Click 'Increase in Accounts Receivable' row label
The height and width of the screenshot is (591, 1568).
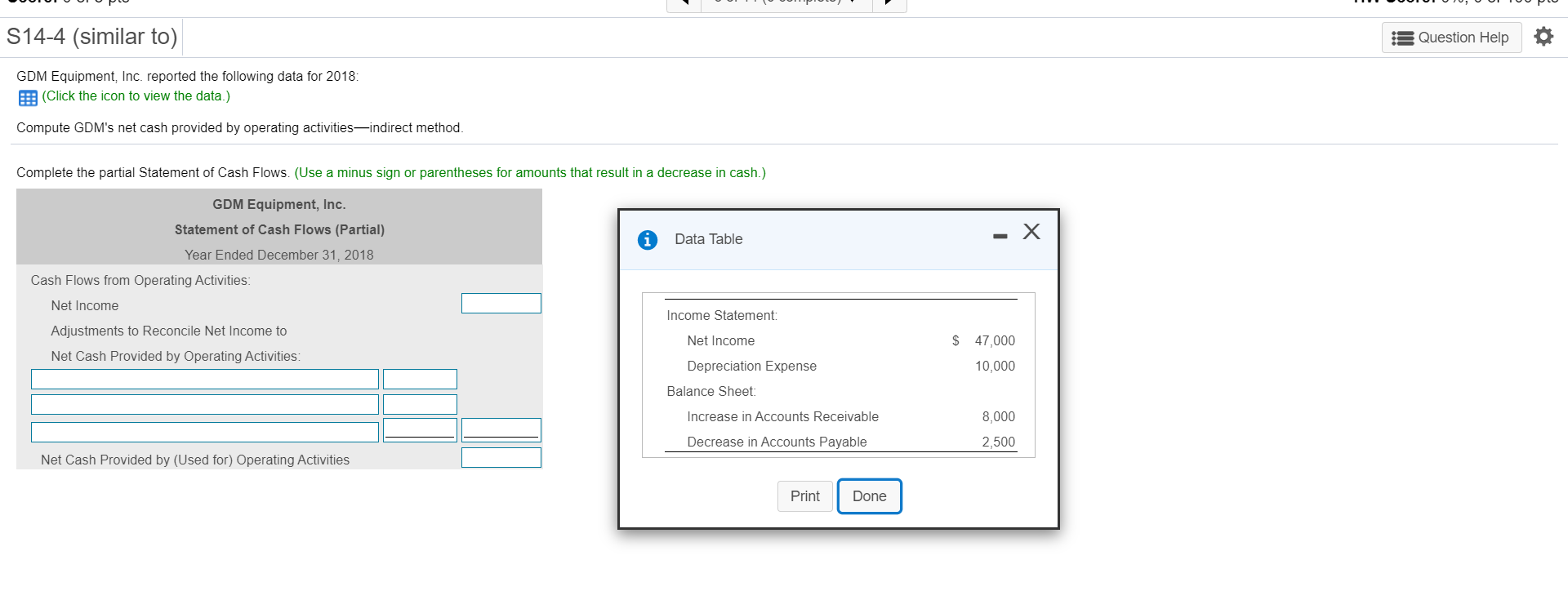pos(782,417)
